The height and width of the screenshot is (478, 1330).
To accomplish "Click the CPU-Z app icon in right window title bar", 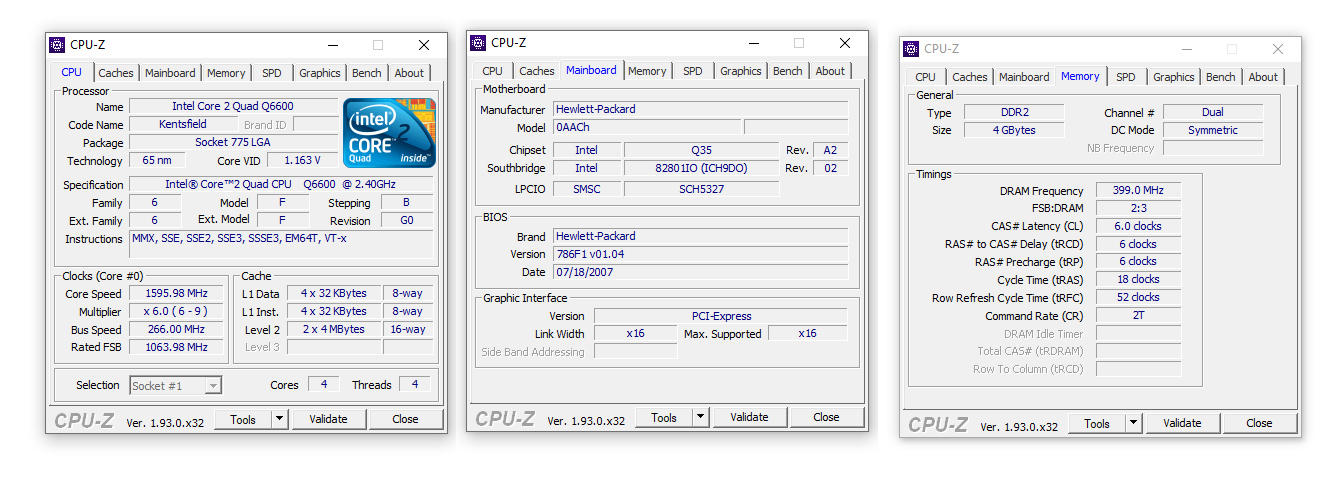I will (912, 49).
